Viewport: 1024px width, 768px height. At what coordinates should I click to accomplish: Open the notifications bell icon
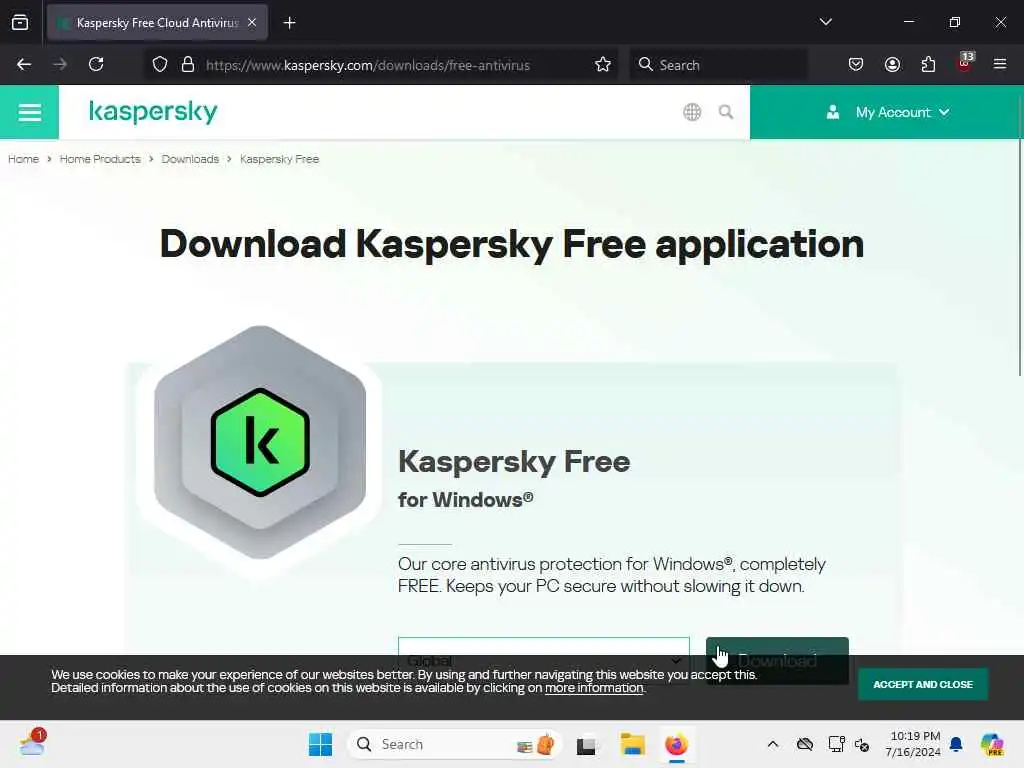click(x=956, y=744)
